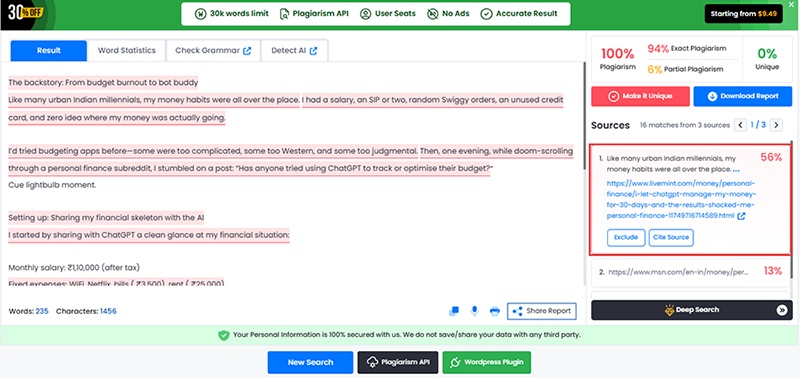This screenshot has width=800, height=378.
Task: Click the green shield security icon
Action: pyautogui.click(x=223, y=335)
